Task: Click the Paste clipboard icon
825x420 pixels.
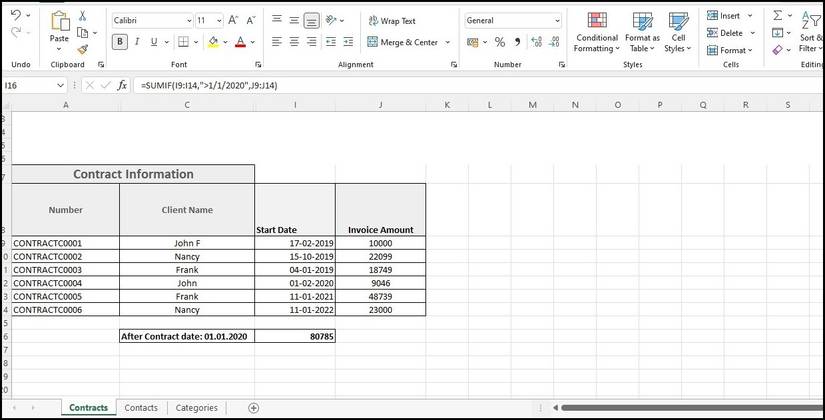Action: (x=59, y=21)
